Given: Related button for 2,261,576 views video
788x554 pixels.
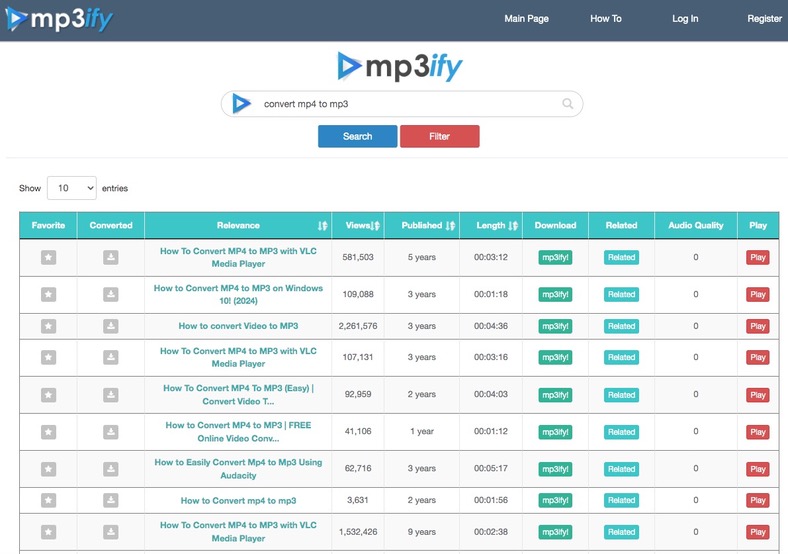Looking at the screenshot, I should point(621,326).
